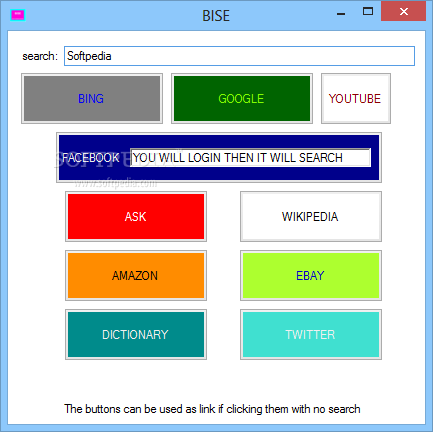Maximize the BISE window

pos(368,12)
